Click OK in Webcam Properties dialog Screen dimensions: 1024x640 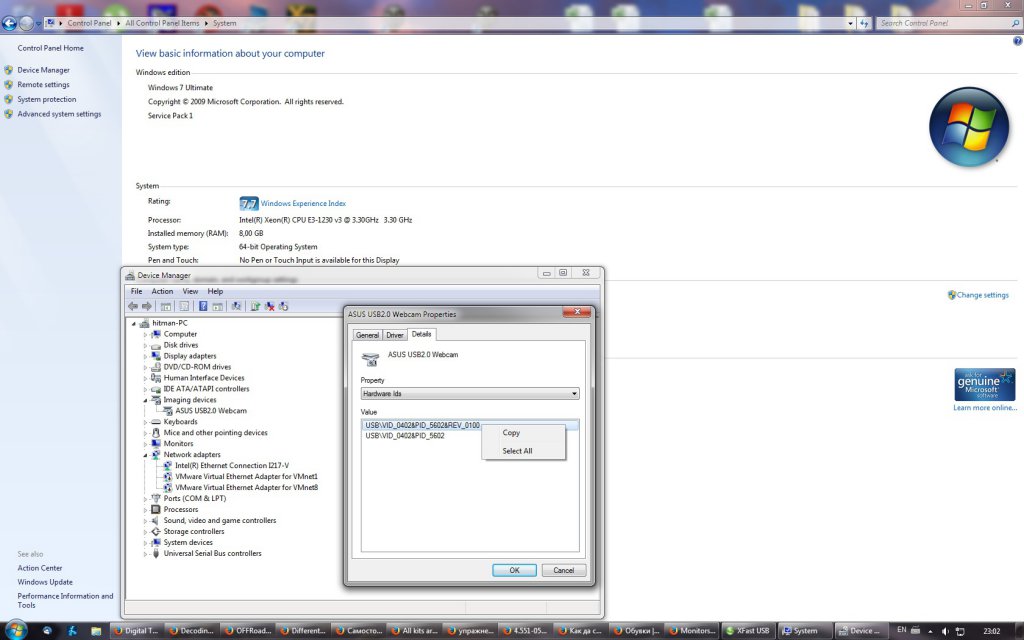pyautogui.click(x=515, y=570)
